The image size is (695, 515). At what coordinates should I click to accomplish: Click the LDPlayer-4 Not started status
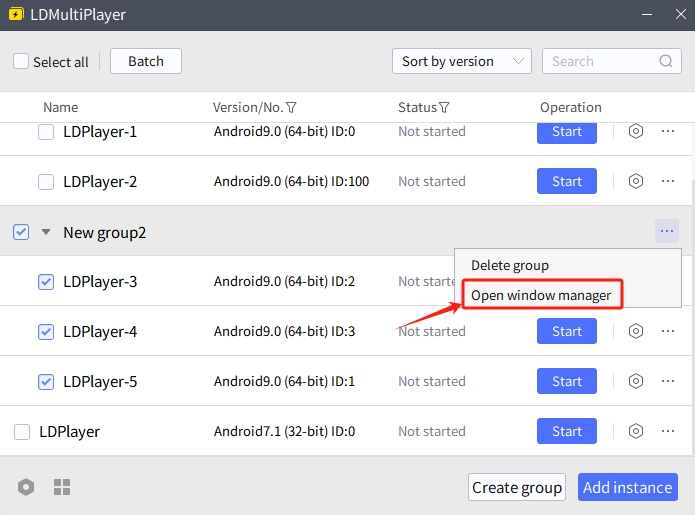pos(432,332)
